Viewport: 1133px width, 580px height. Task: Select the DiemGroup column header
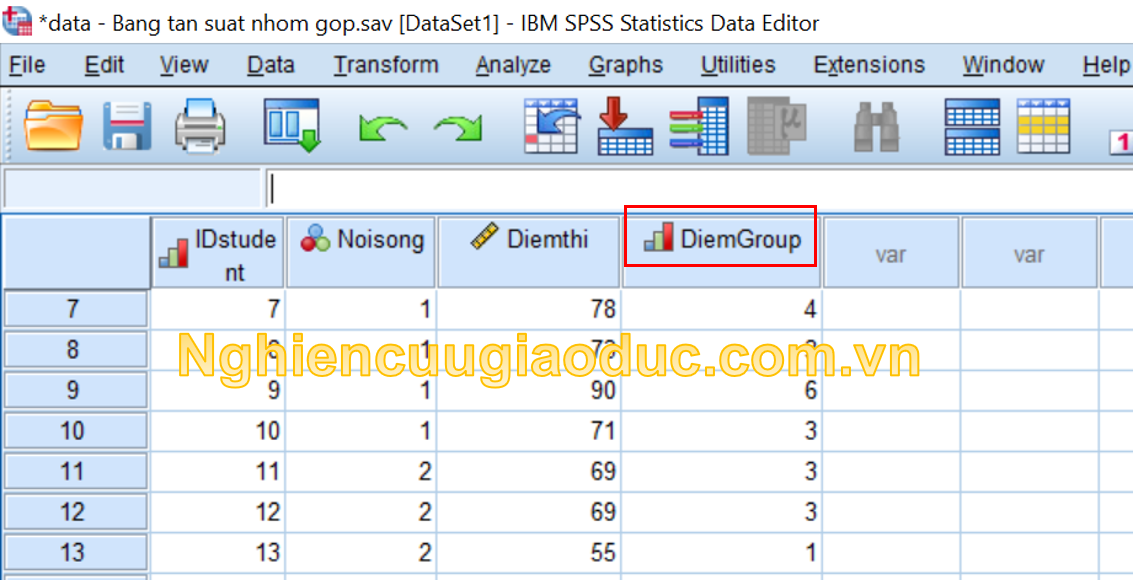[721, 240]
